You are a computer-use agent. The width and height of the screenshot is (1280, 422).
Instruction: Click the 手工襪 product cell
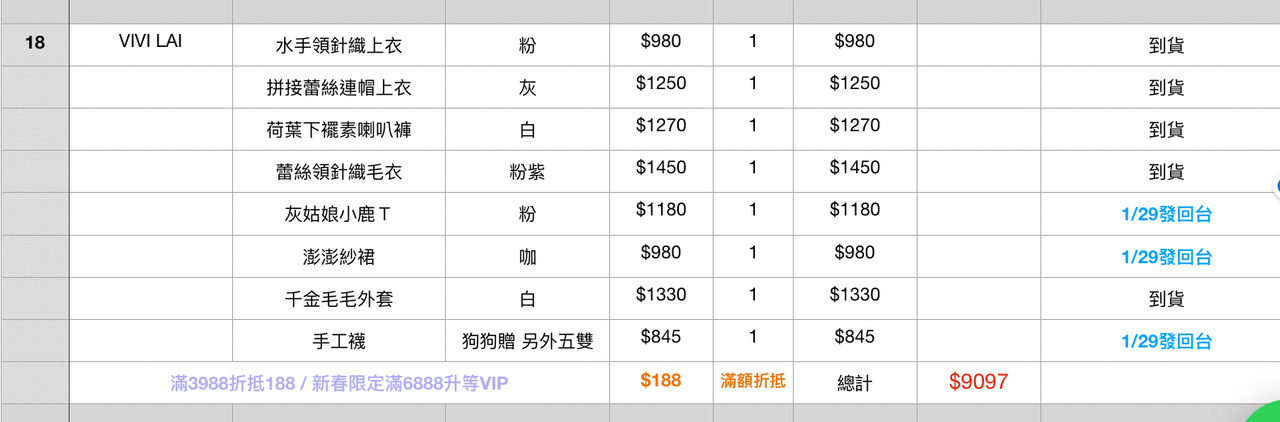click(x=339, y=341)
